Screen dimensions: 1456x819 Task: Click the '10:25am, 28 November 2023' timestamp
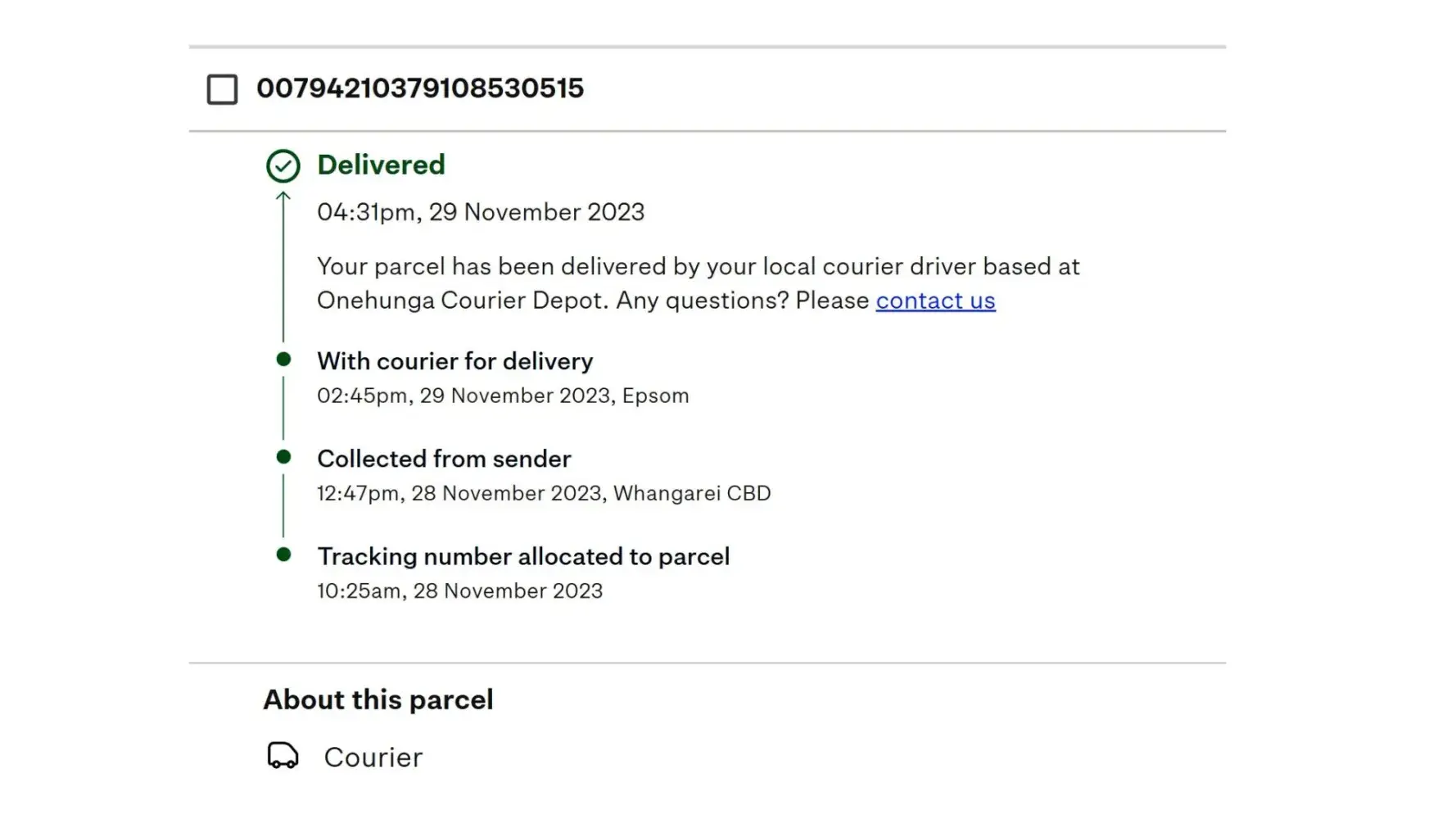pos(459,590)
